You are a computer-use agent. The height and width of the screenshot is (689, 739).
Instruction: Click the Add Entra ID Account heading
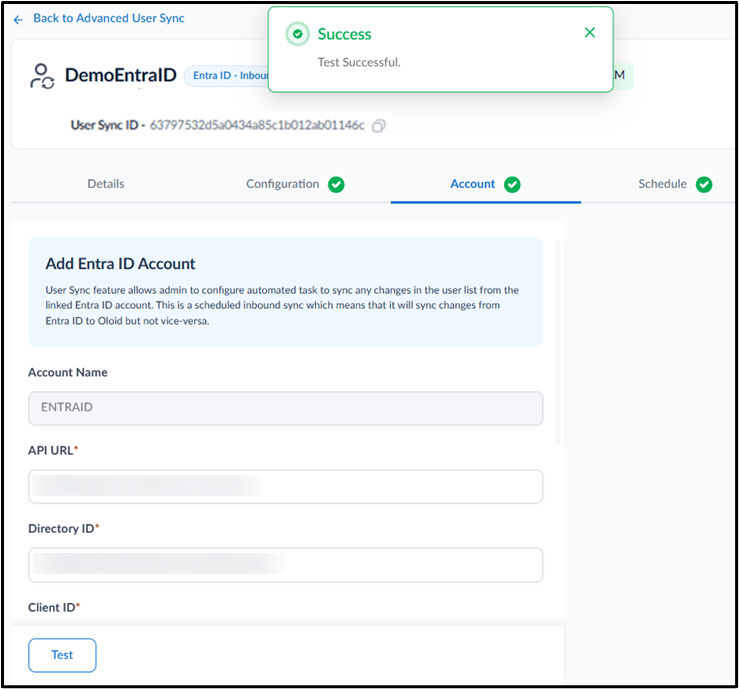tap(120, 264)
